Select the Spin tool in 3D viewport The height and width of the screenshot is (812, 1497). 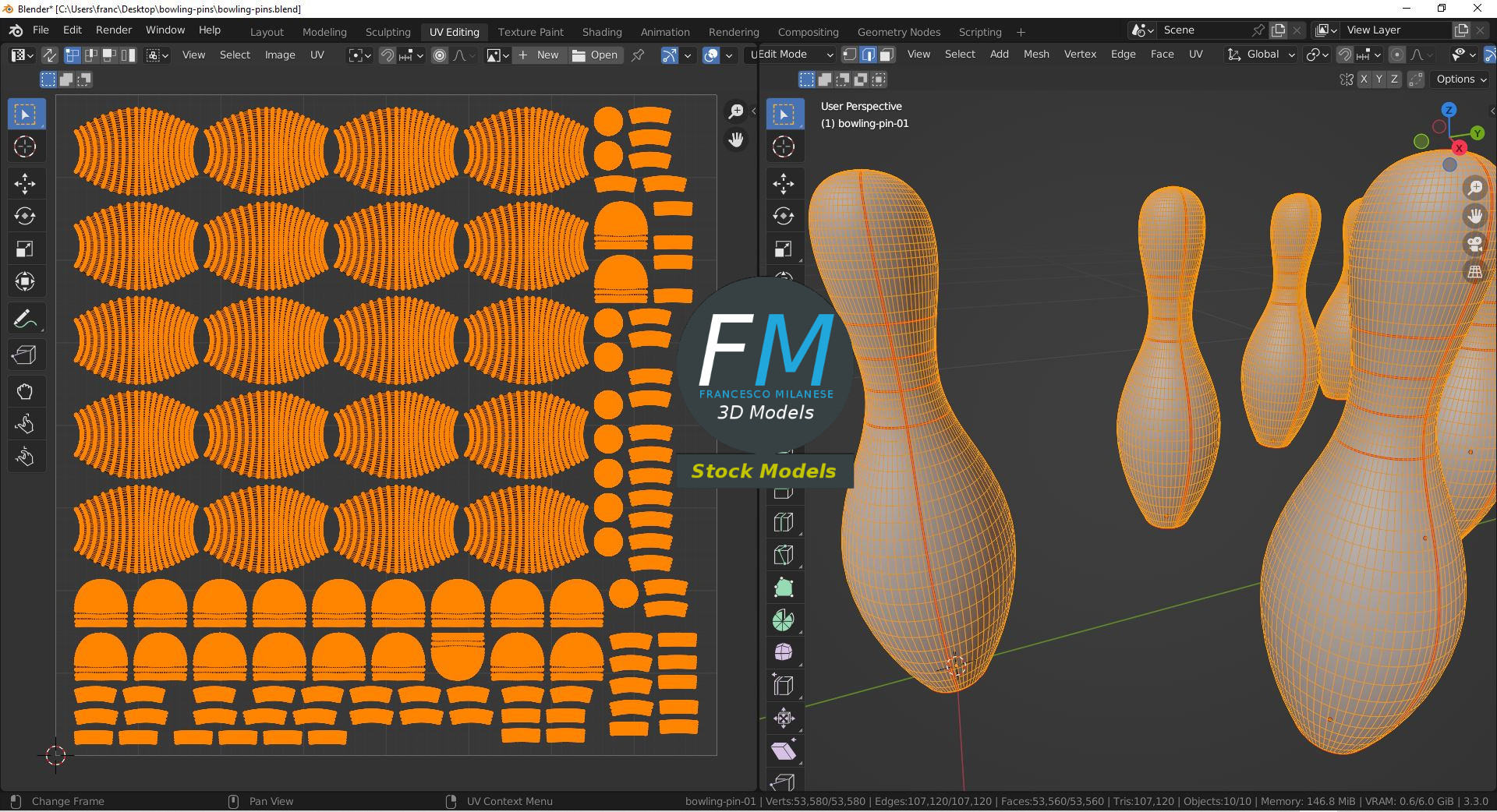tap(784, 620)
